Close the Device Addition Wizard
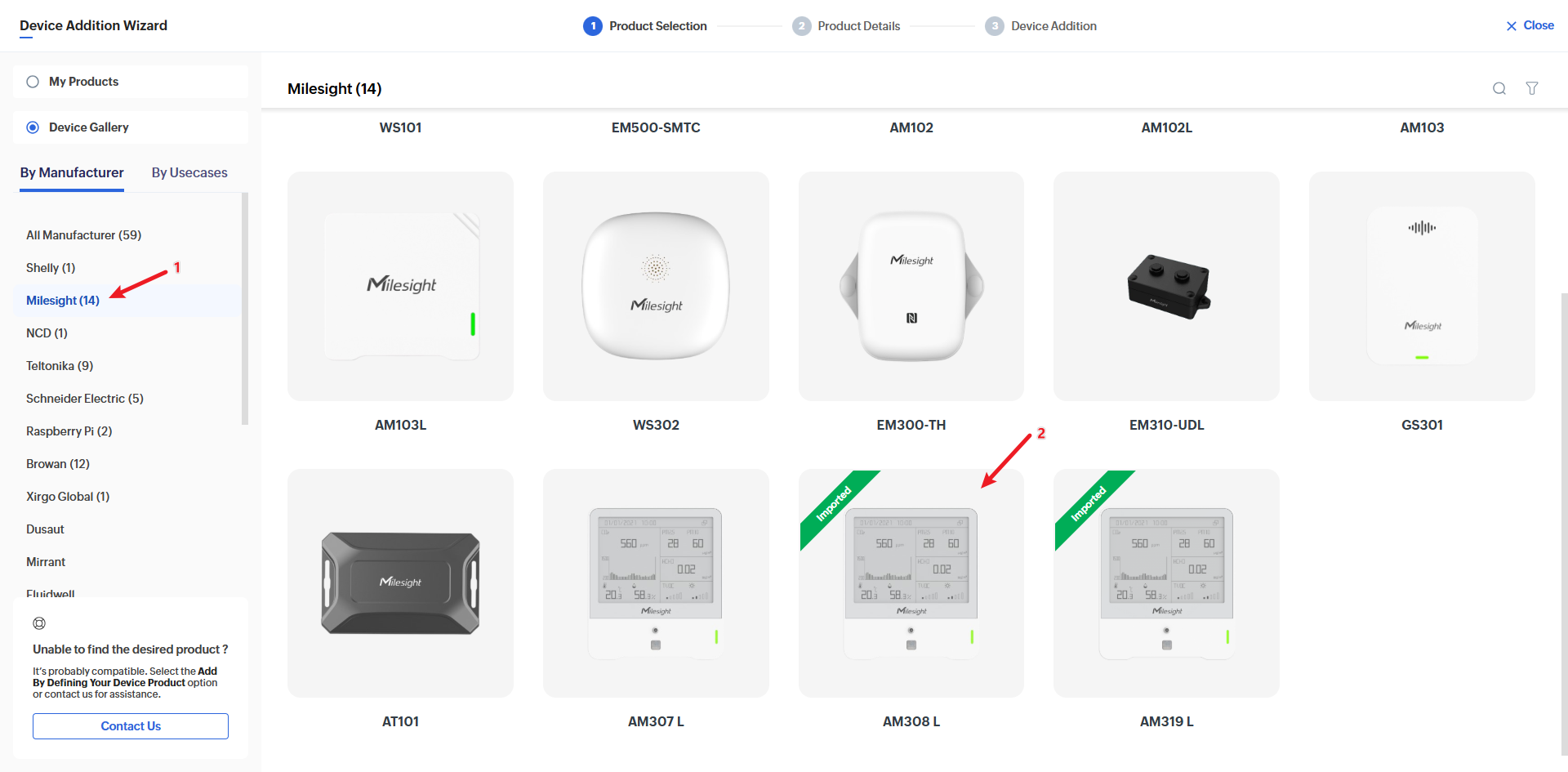Image resolution: width=1568 pixels, height=772 pixels. pos(1530,25)
